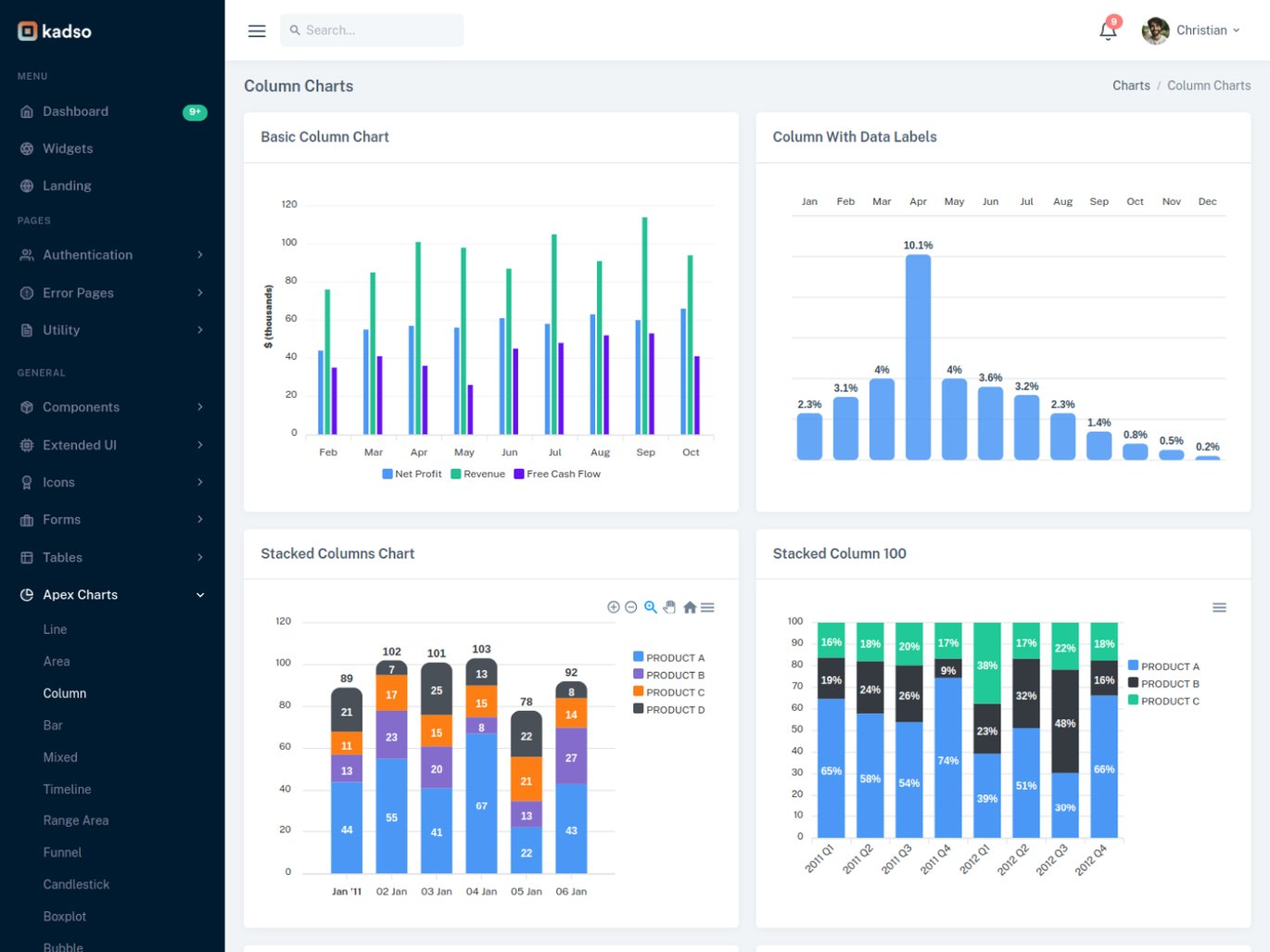Collapse the Apex Charts sidebar section

(112, 595)
